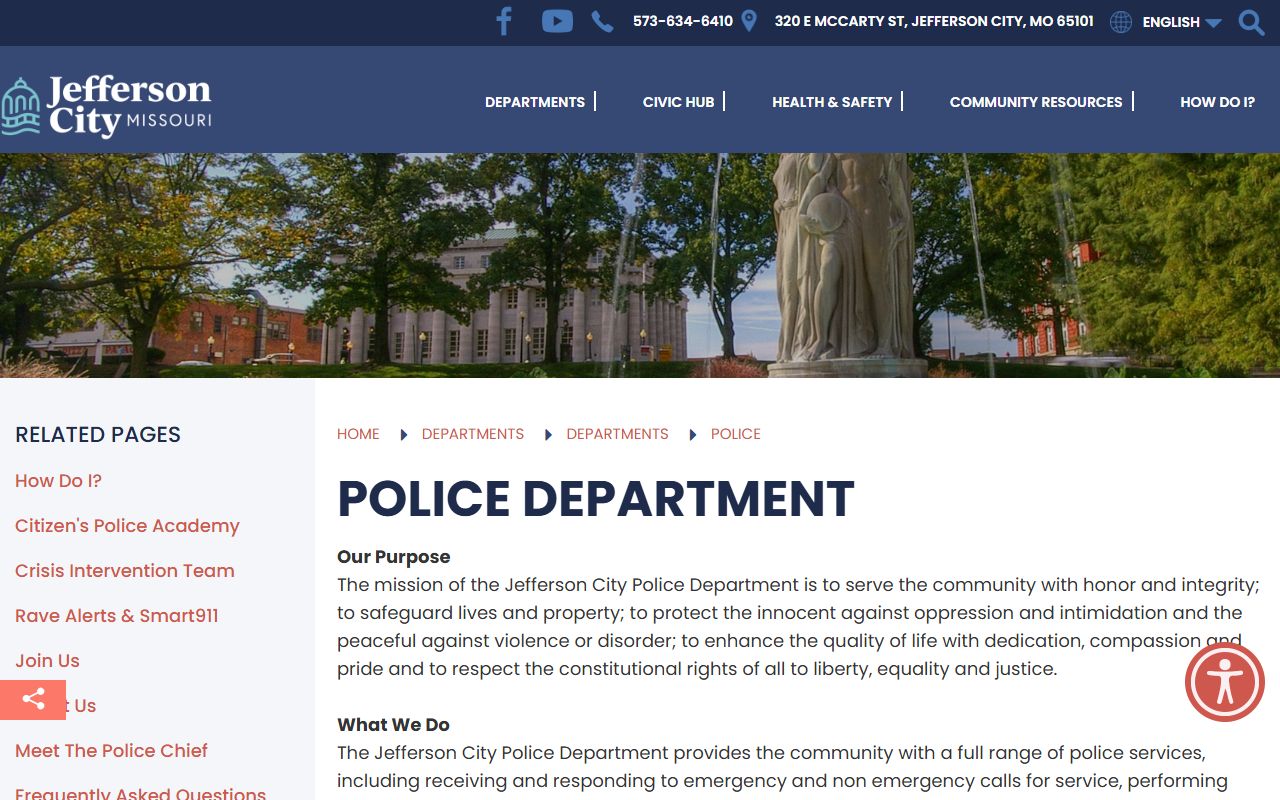Open the How Do I? navigation menu

(1217, 102)
